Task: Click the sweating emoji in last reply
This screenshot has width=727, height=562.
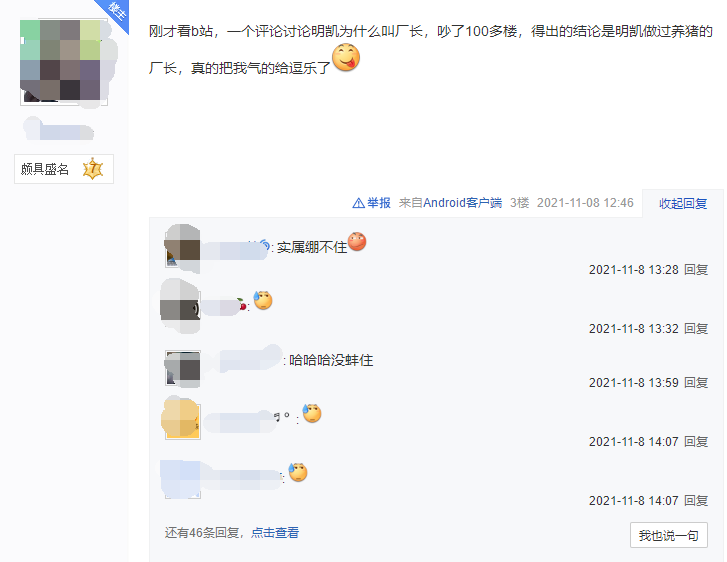Action: click(298, 472)
